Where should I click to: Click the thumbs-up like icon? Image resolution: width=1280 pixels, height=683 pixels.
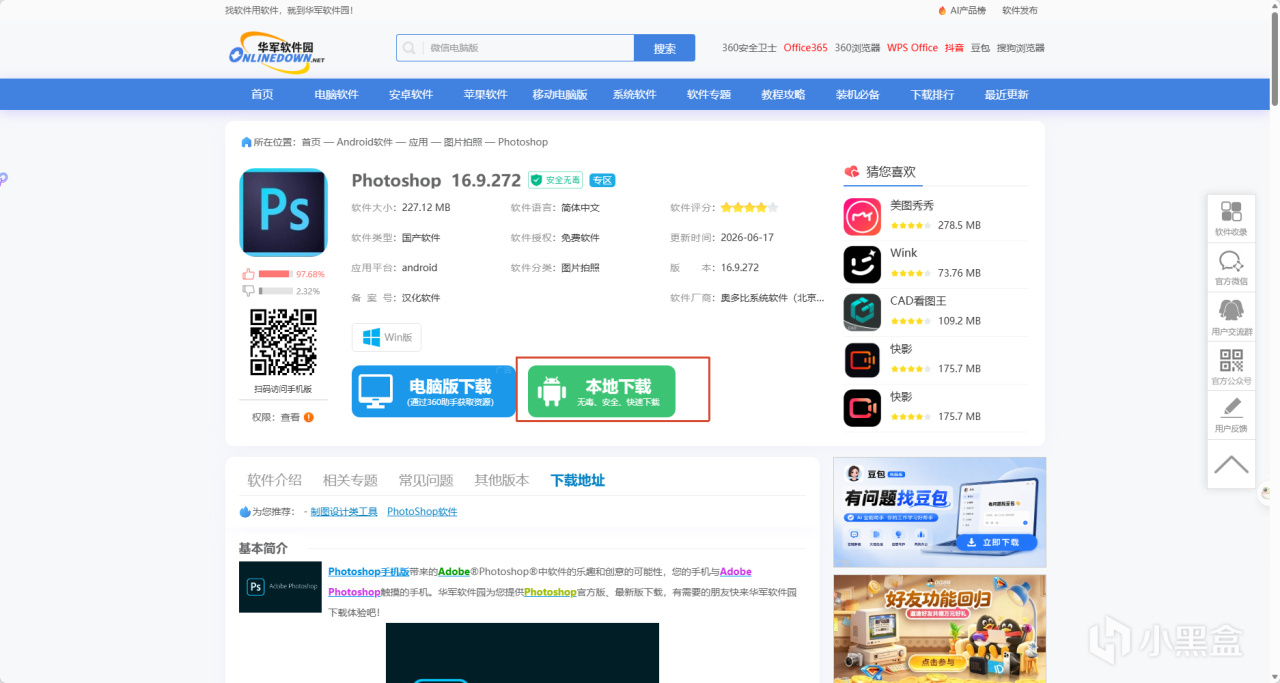click(x=248, y=274)
